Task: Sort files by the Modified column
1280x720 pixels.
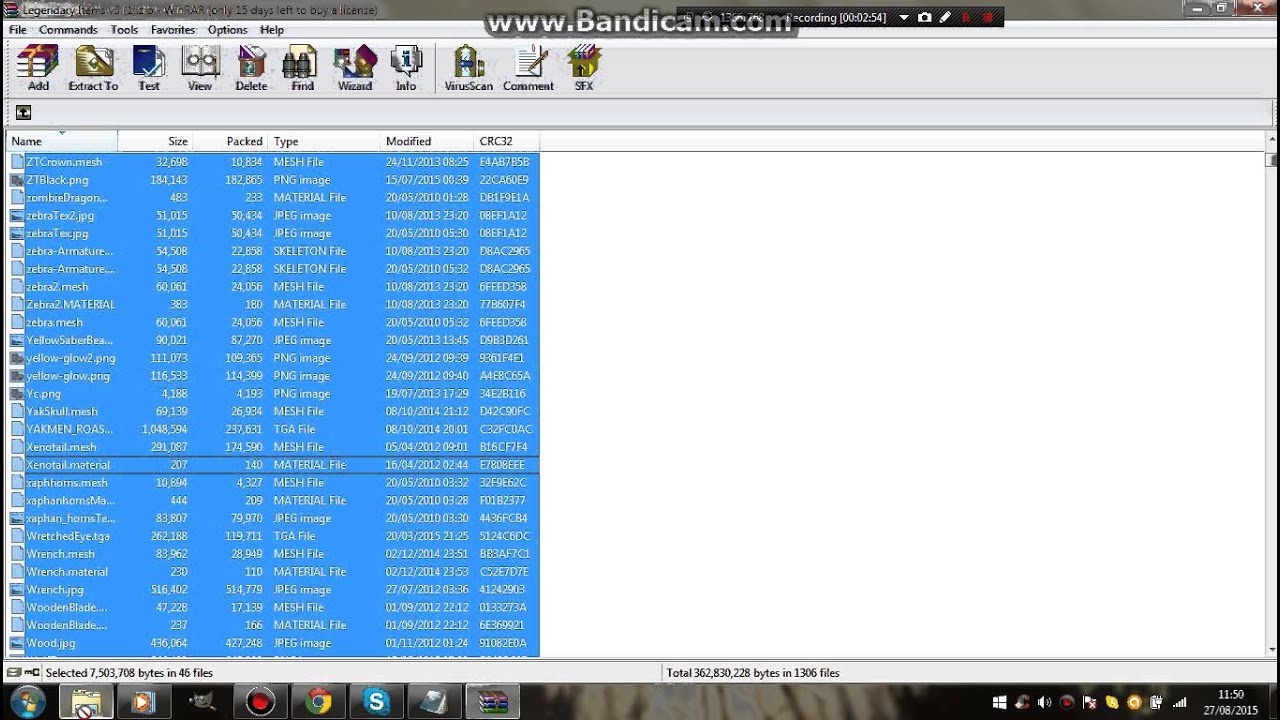Action: (427, 141)
